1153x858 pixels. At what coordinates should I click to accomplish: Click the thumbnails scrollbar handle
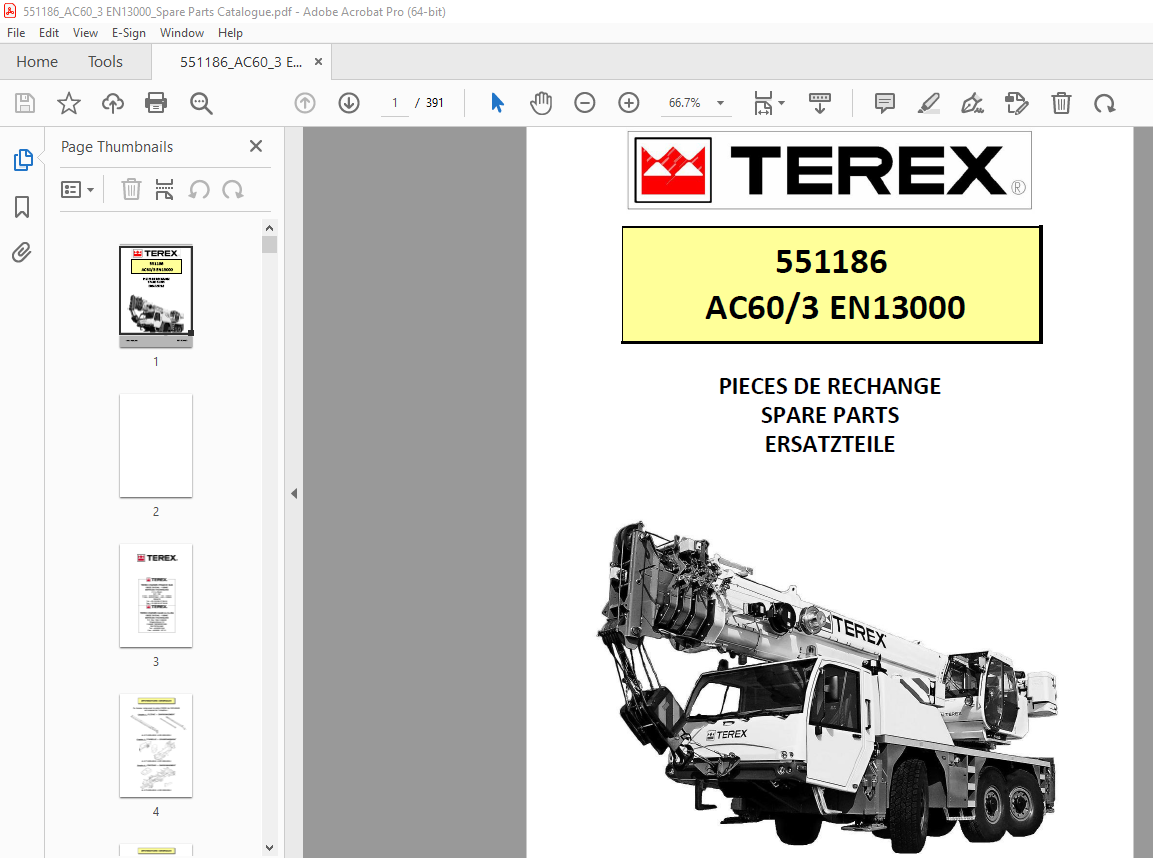coord(269,244)
